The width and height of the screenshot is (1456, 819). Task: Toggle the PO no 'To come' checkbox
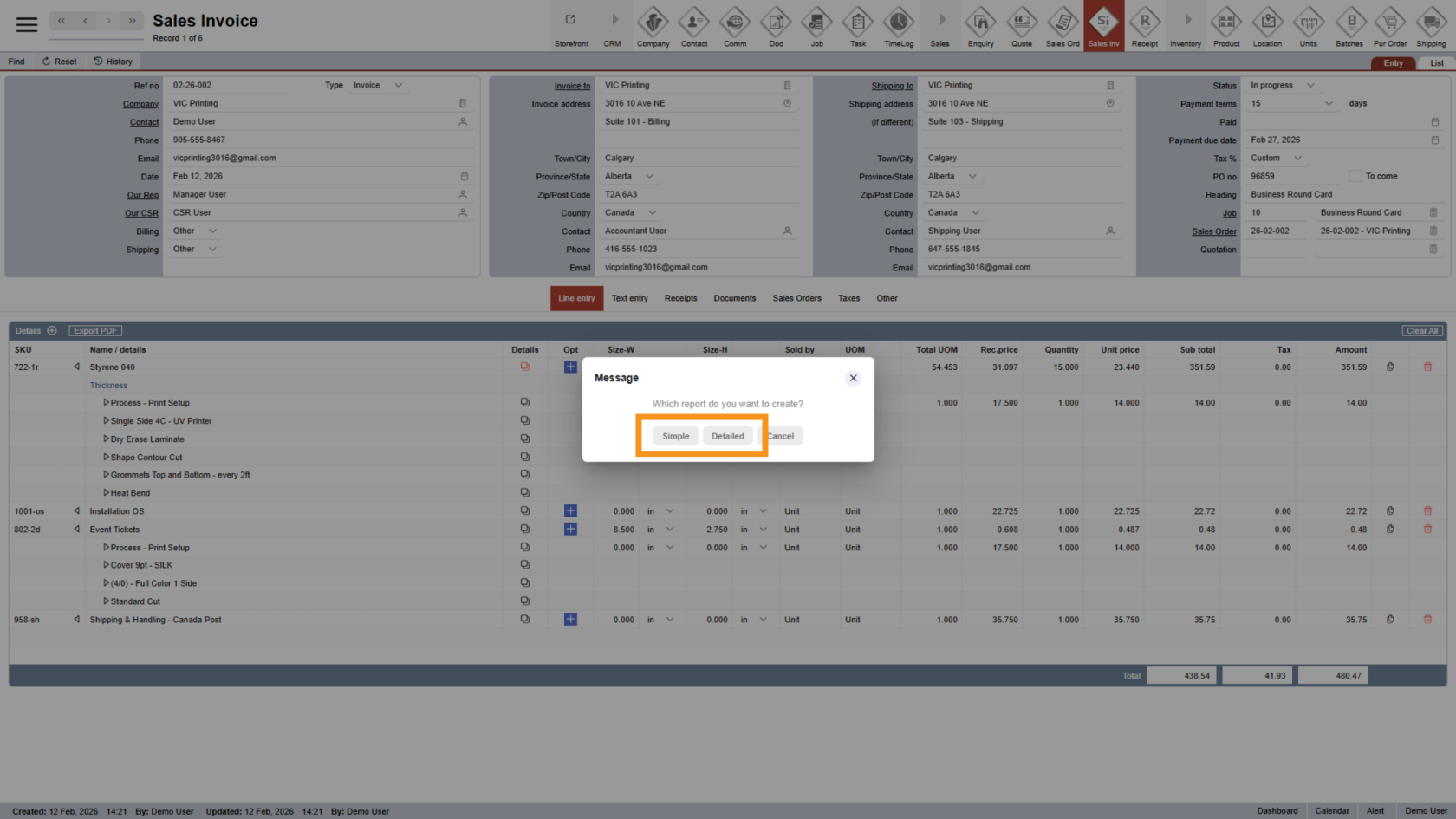(1355, 177)
